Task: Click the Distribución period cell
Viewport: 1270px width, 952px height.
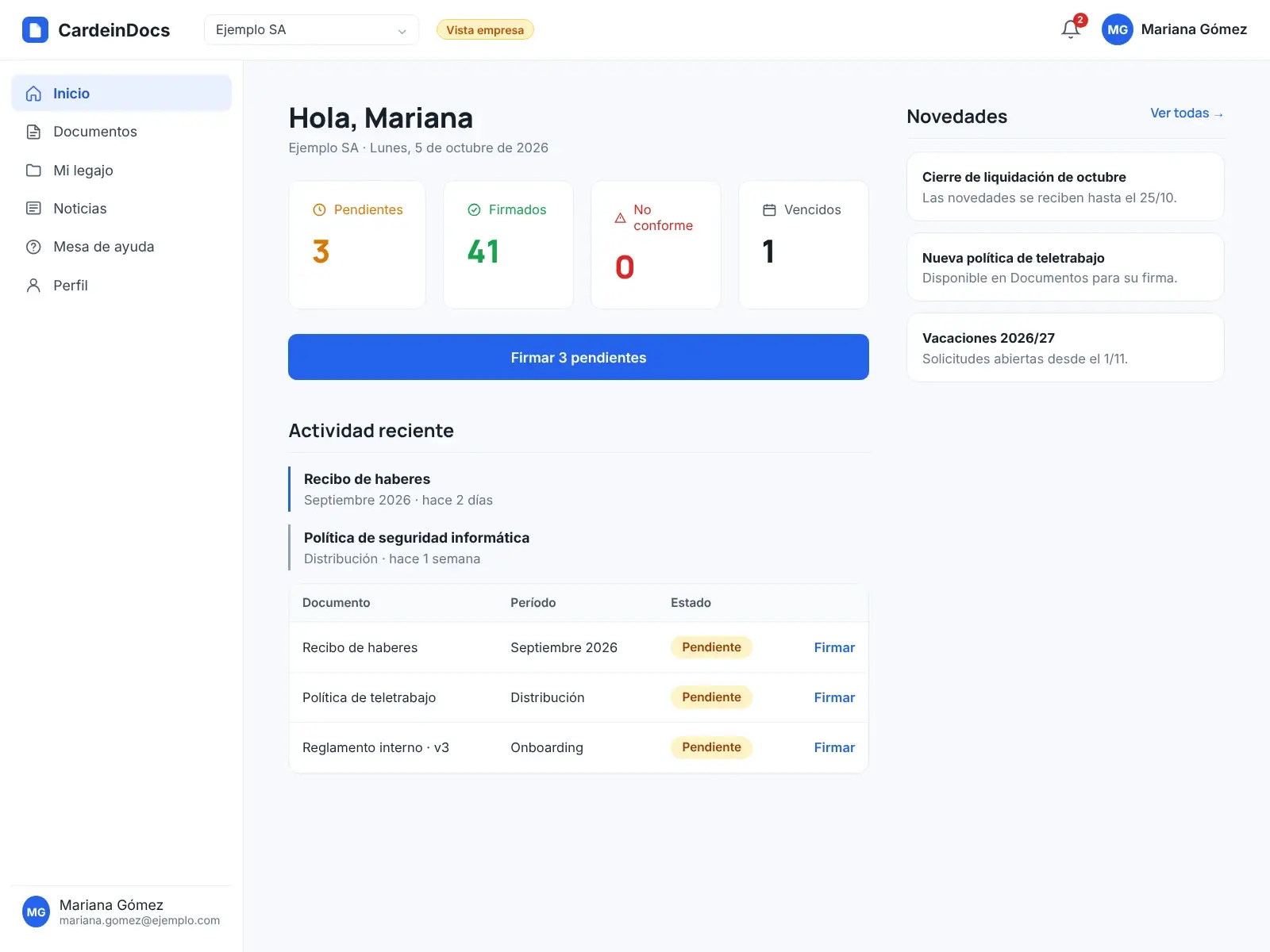Action: pyautogui.click(x=548, y=697)
